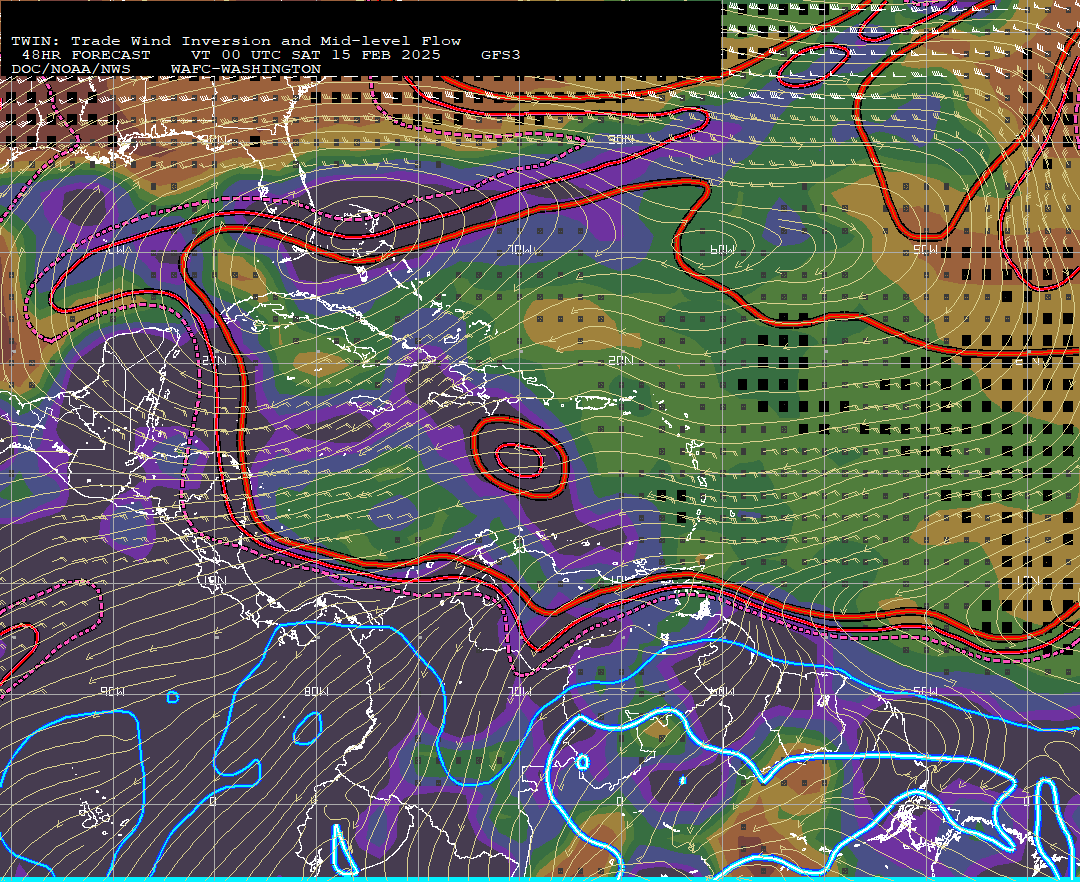Click the '20N' label near the Yucatan
The height and width of the screenshot is (882, 1080).
coord(214,361)
